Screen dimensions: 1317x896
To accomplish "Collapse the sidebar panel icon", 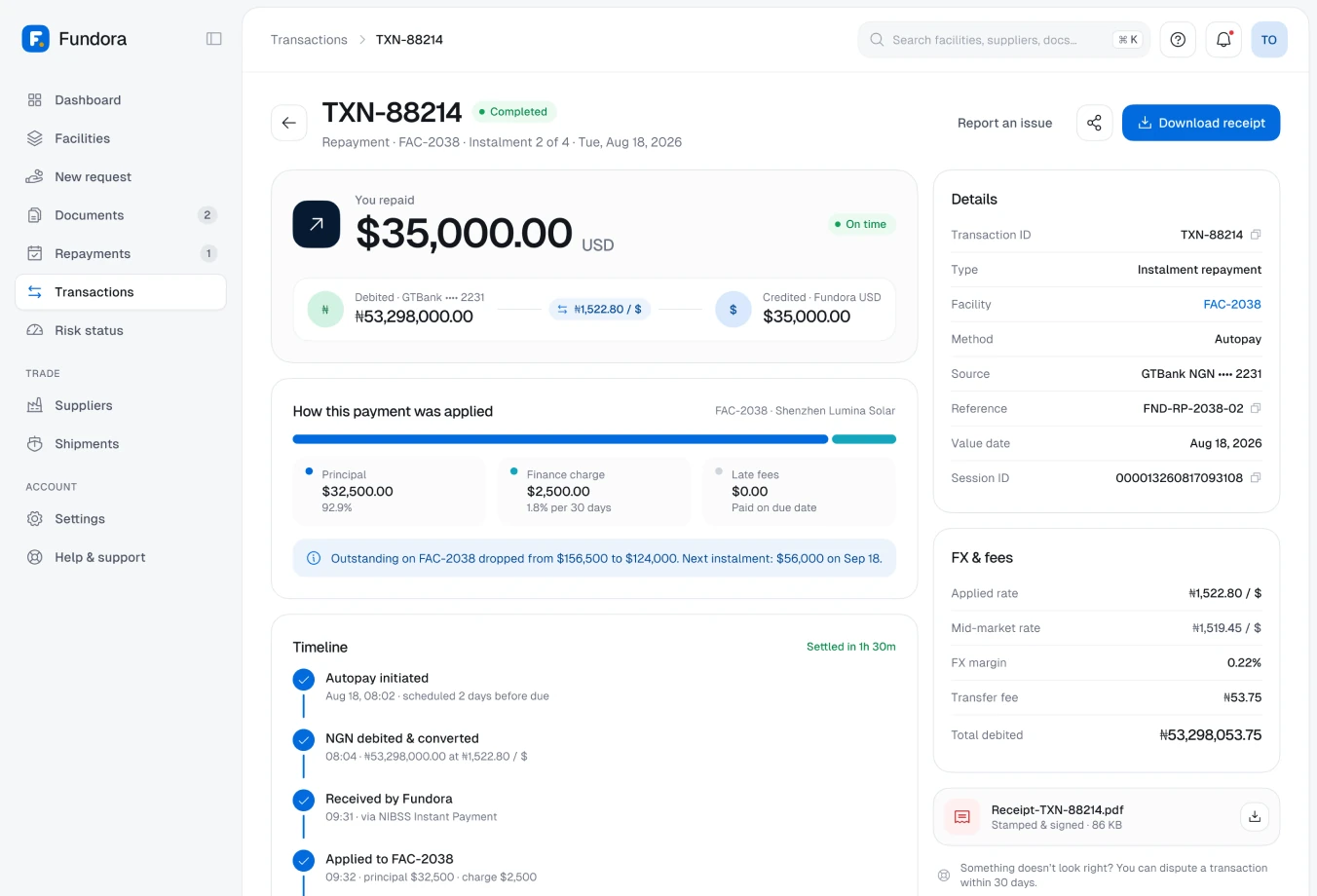I will (214, 39).
